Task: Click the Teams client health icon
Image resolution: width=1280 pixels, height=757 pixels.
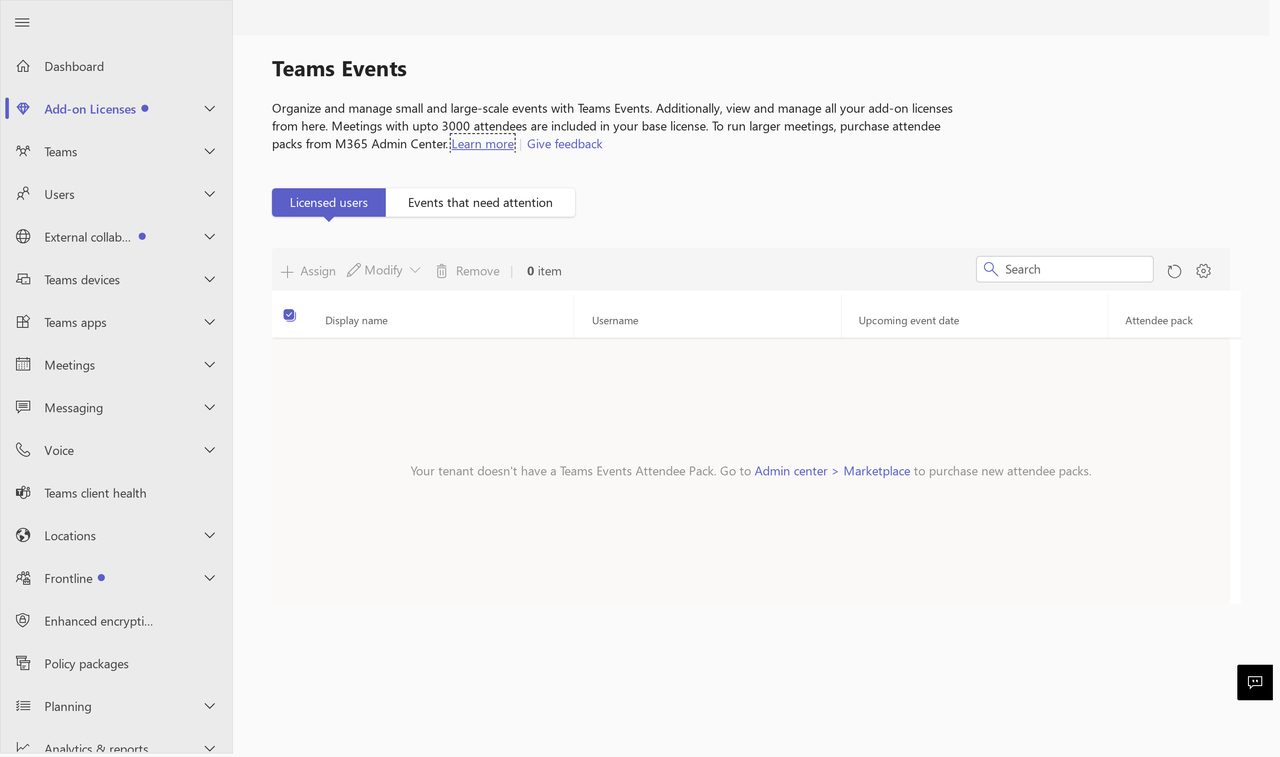Action: pyautogui.click(x=23, y=493)
